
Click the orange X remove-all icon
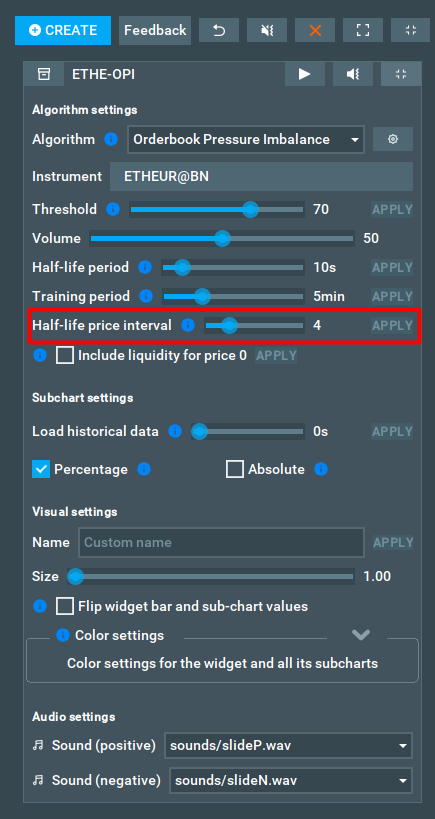(x=315, y=30)
